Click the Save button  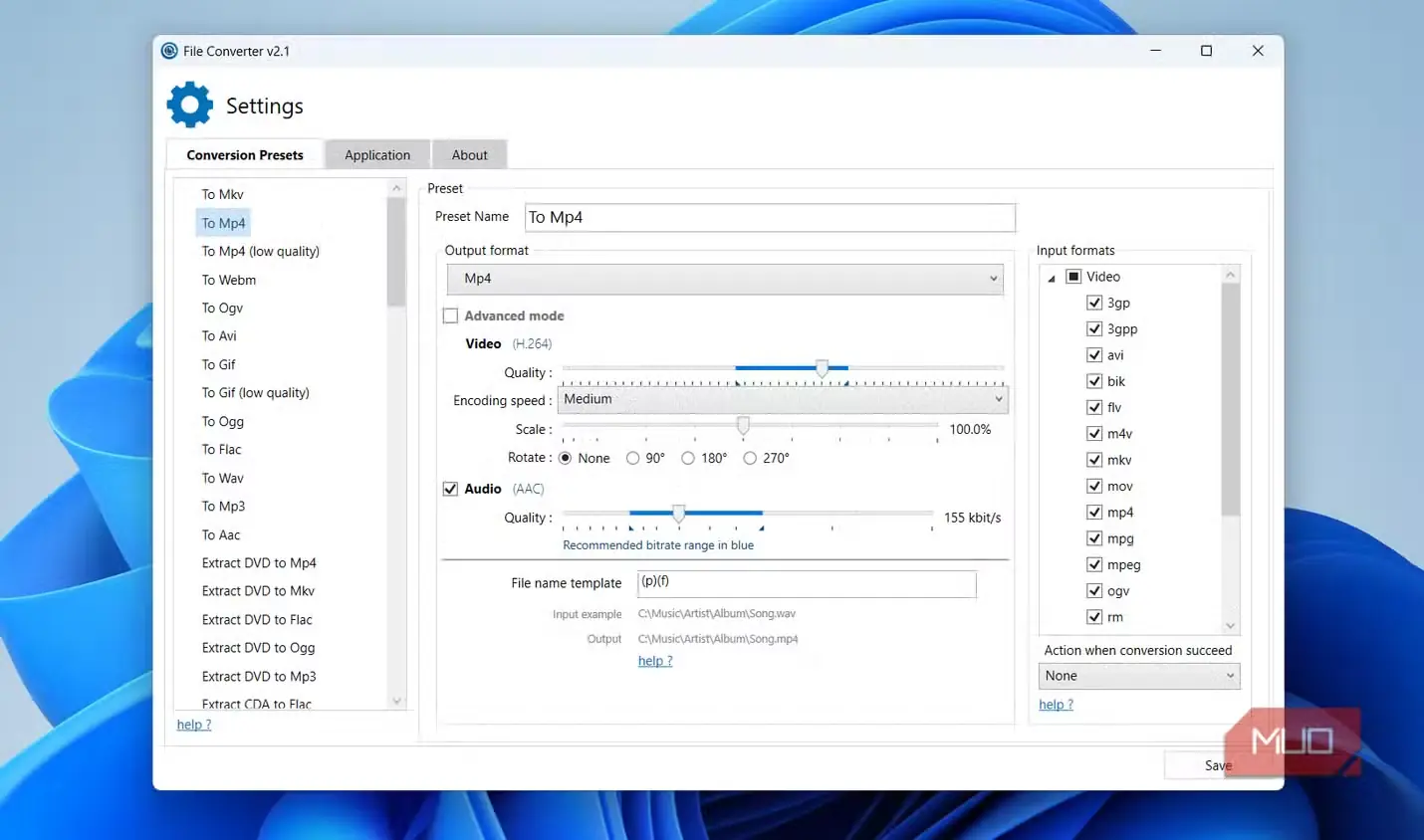click(1218, 765)
